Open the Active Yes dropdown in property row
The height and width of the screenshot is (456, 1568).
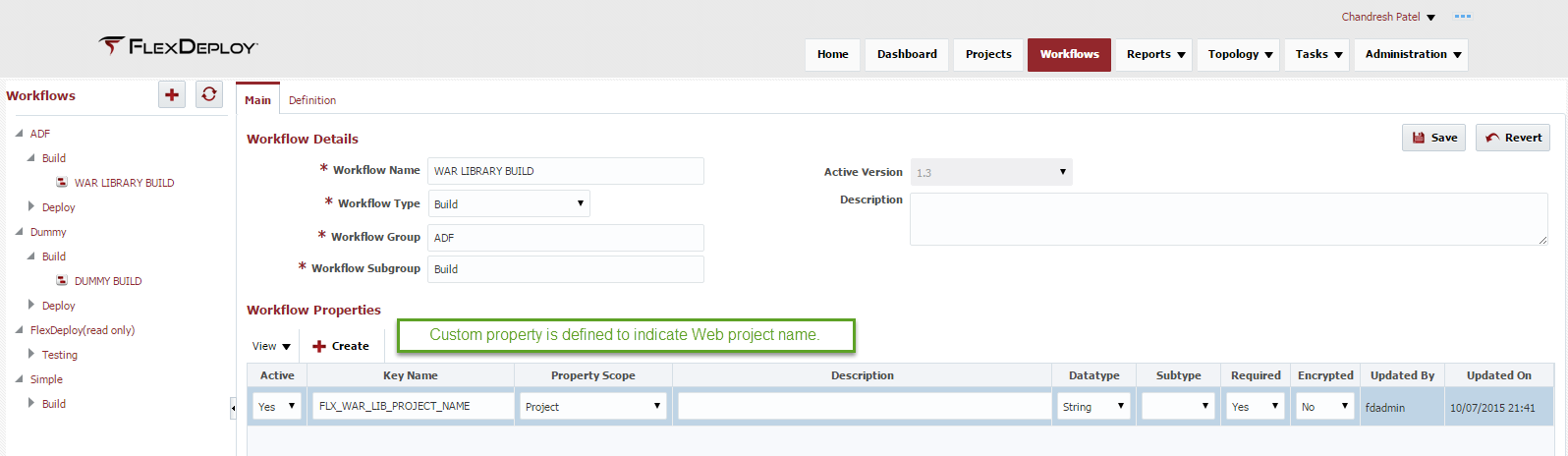click(x=277, y=406)
